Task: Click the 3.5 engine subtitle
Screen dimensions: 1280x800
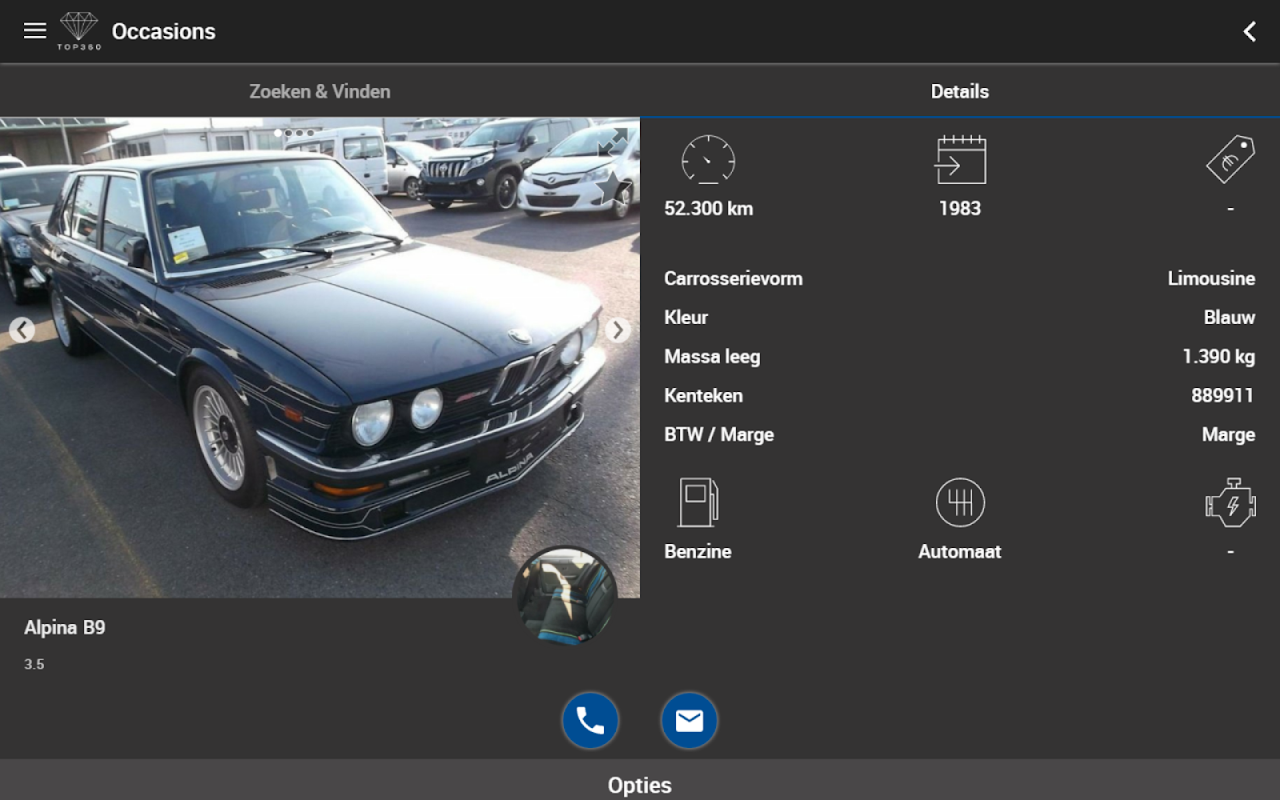Action: (34, 664)
